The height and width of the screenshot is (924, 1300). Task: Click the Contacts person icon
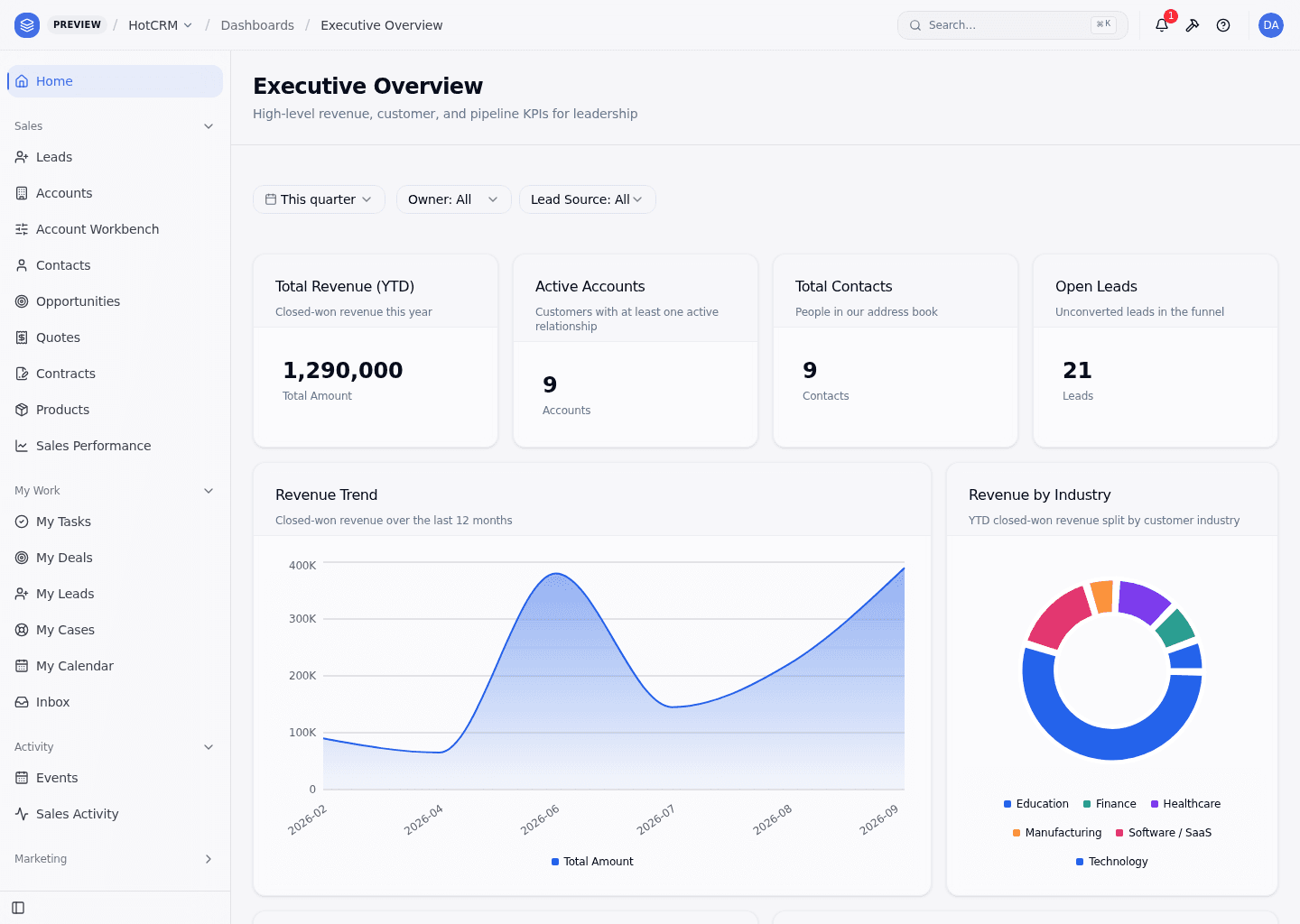coord(22,265)
